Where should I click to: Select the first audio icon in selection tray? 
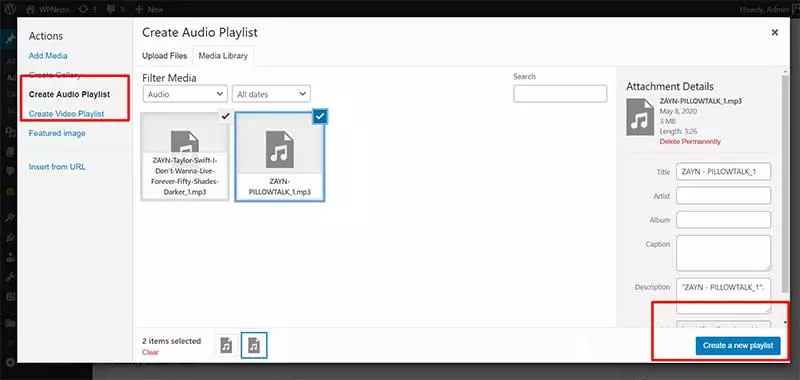coord(226,345)
